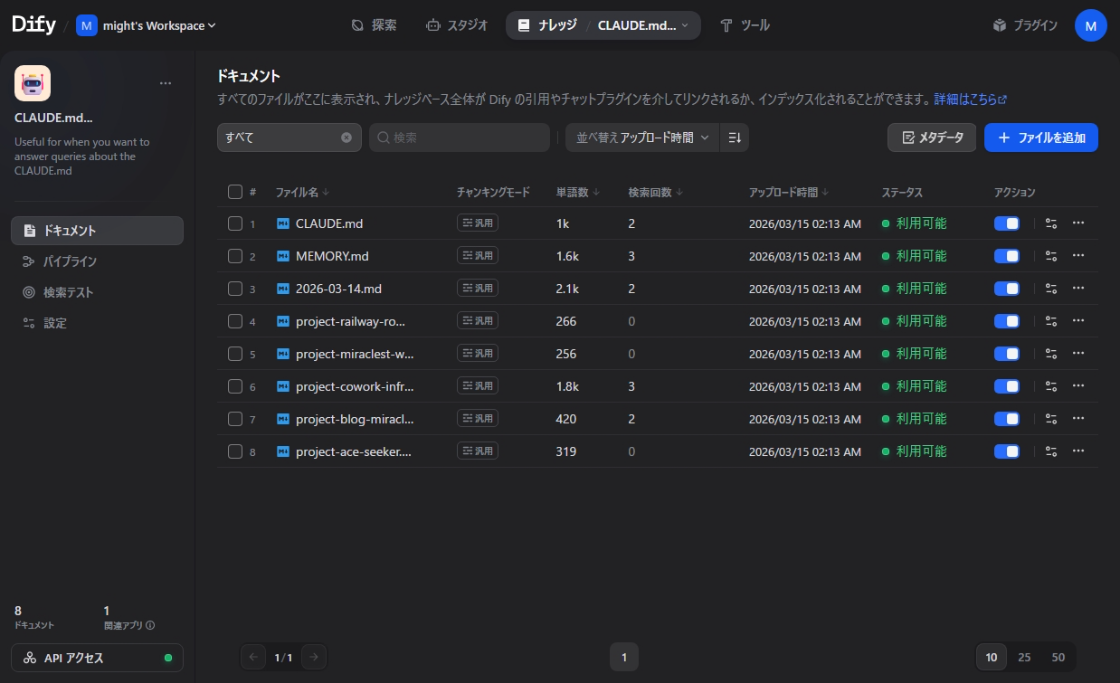Switch to the スタジオ tab
This screenshot has height=683, width=1120.
(x=457, y=25)
